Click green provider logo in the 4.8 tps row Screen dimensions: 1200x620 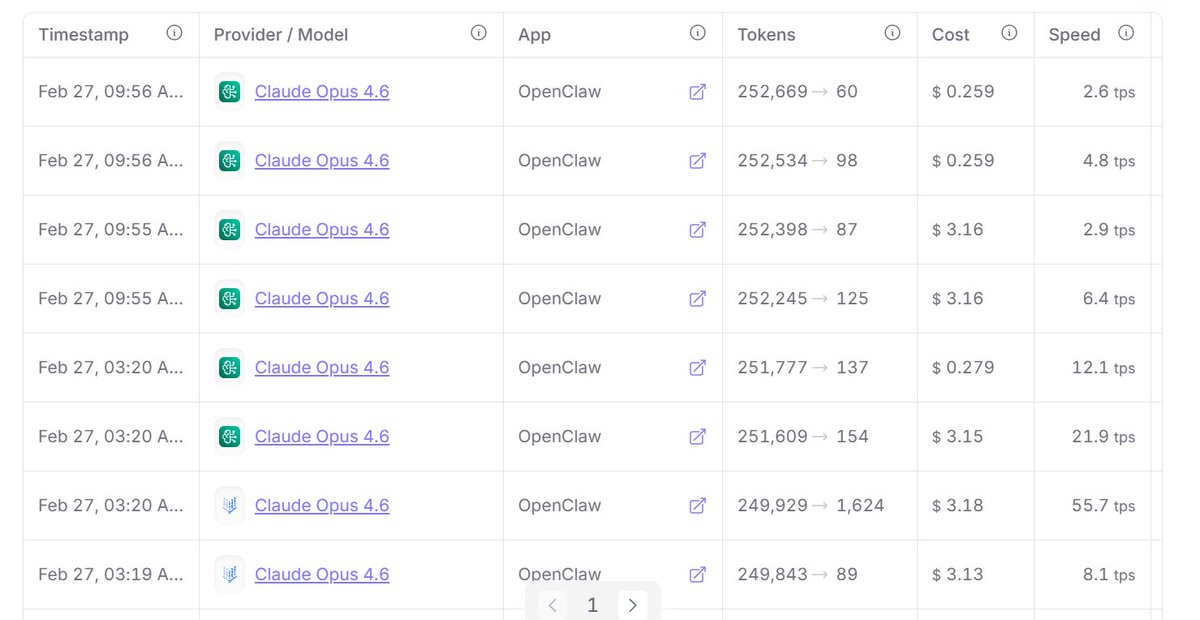(230, 161)
